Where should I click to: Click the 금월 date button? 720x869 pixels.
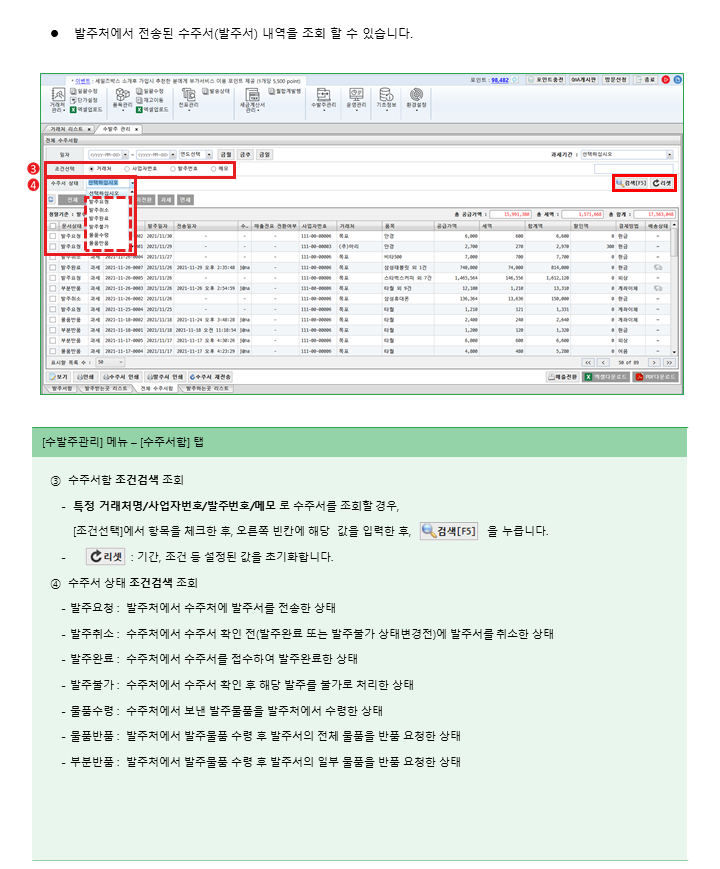[x=226, y=155]
